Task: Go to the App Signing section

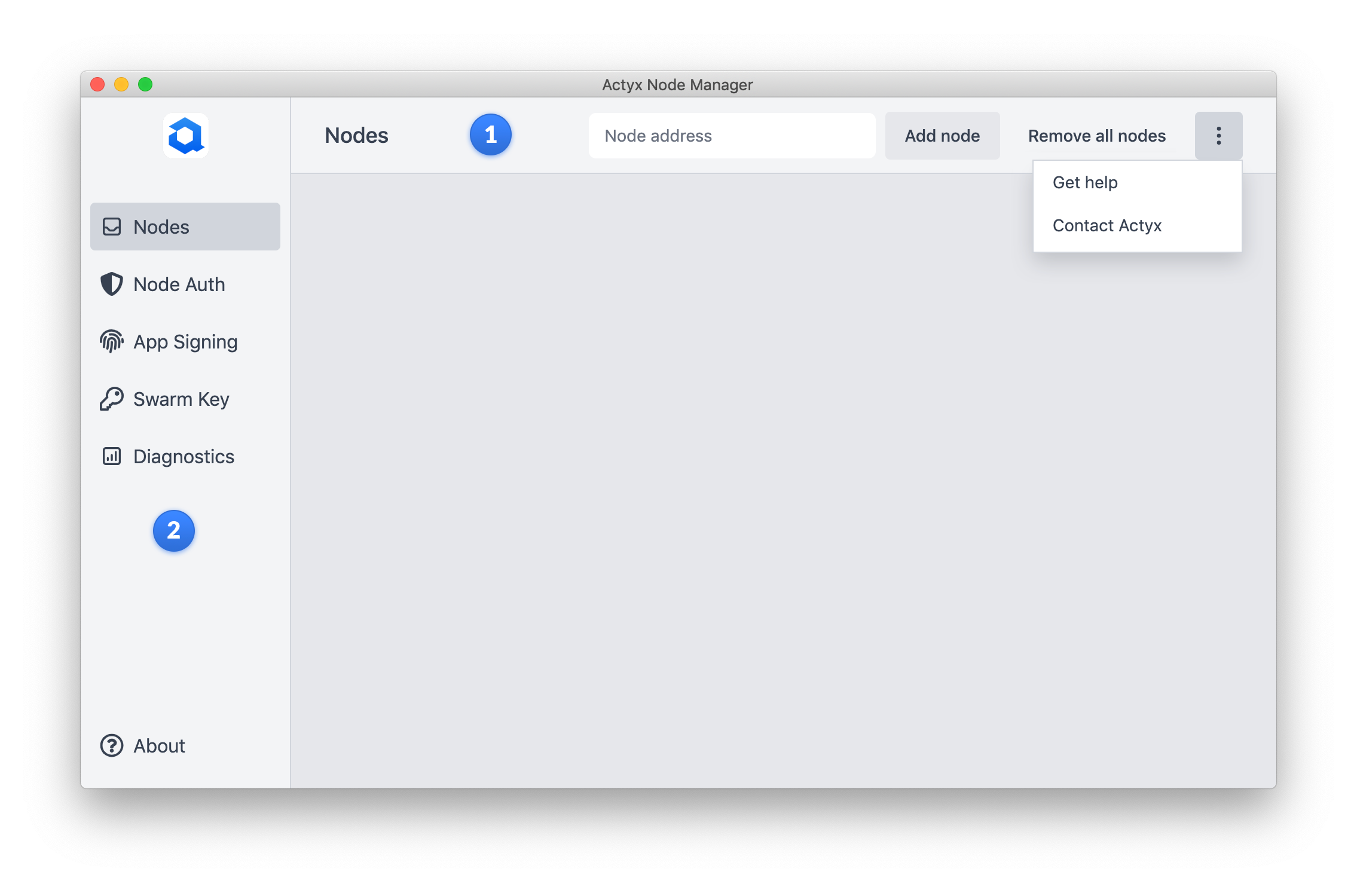Action: coord(185,341)
